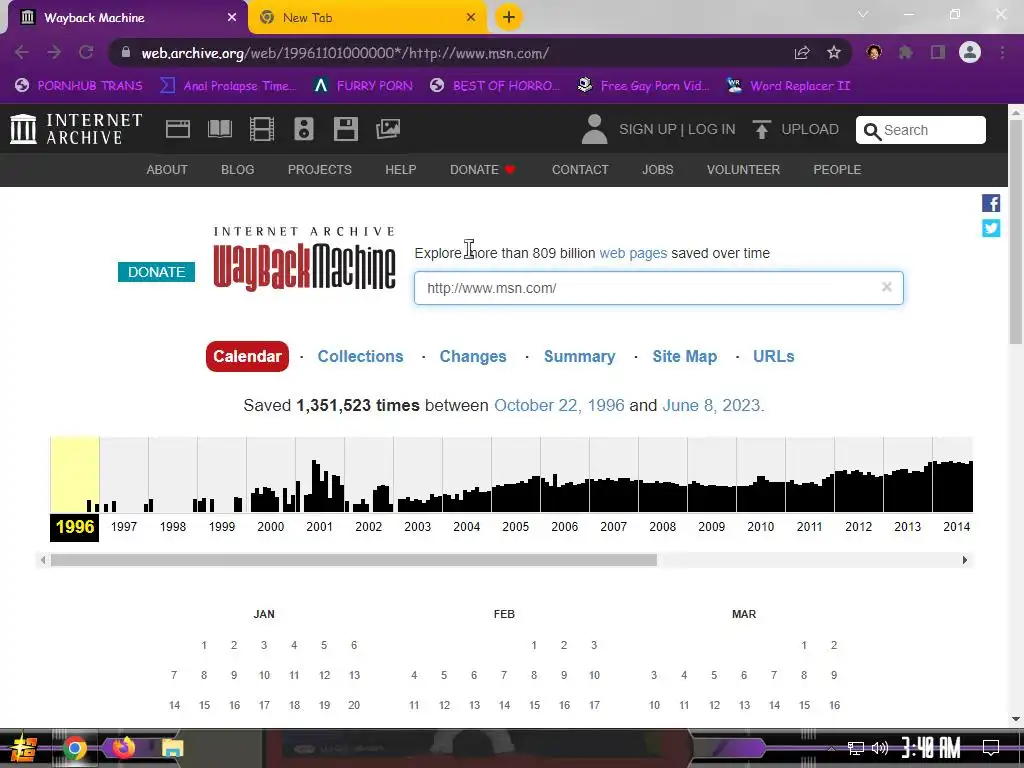
Task: Click the Wayback URL input field
Action: [658, 288]
